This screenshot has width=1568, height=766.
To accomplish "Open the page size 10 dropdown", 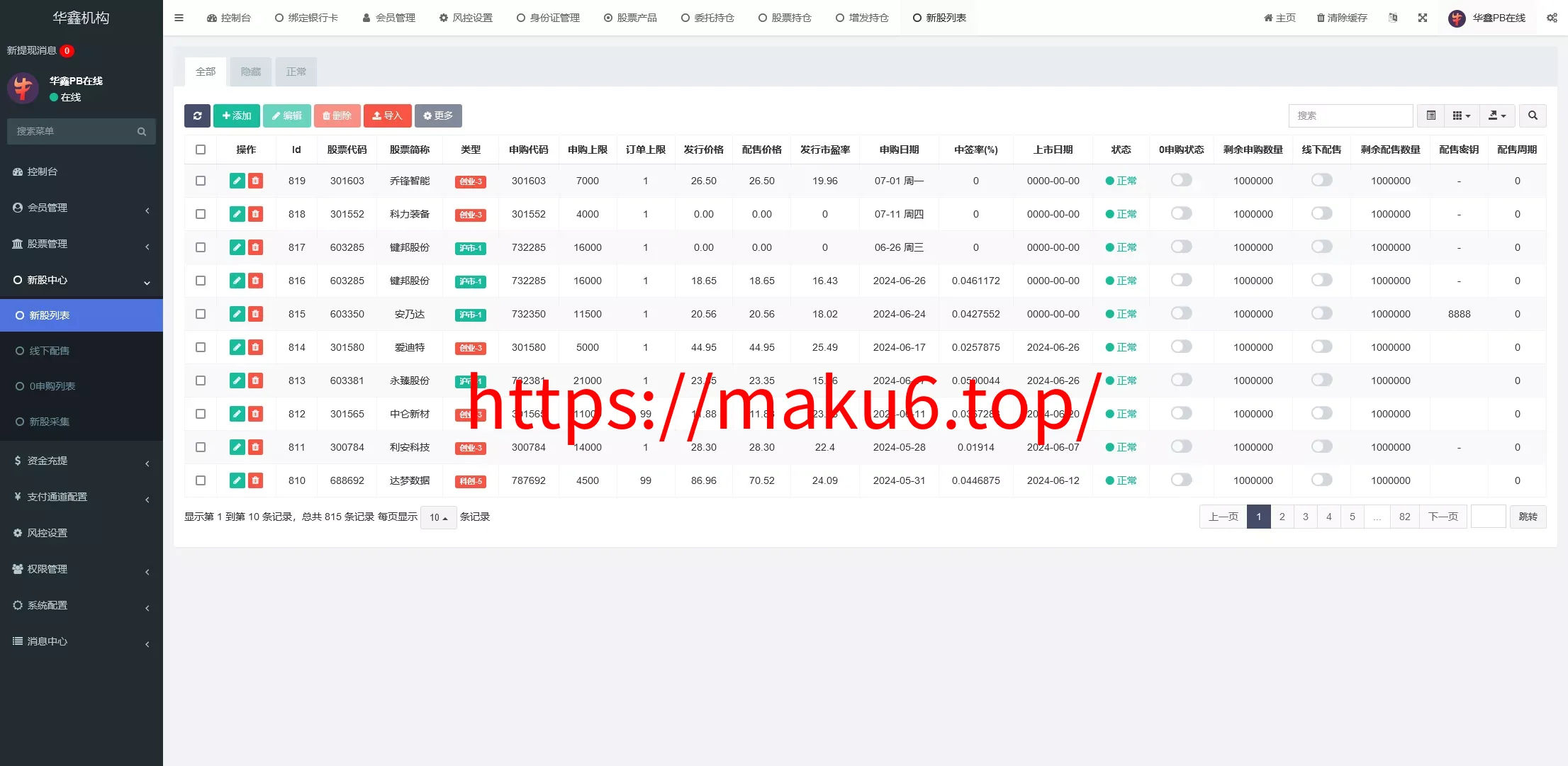I will click(x=438, y=517).
